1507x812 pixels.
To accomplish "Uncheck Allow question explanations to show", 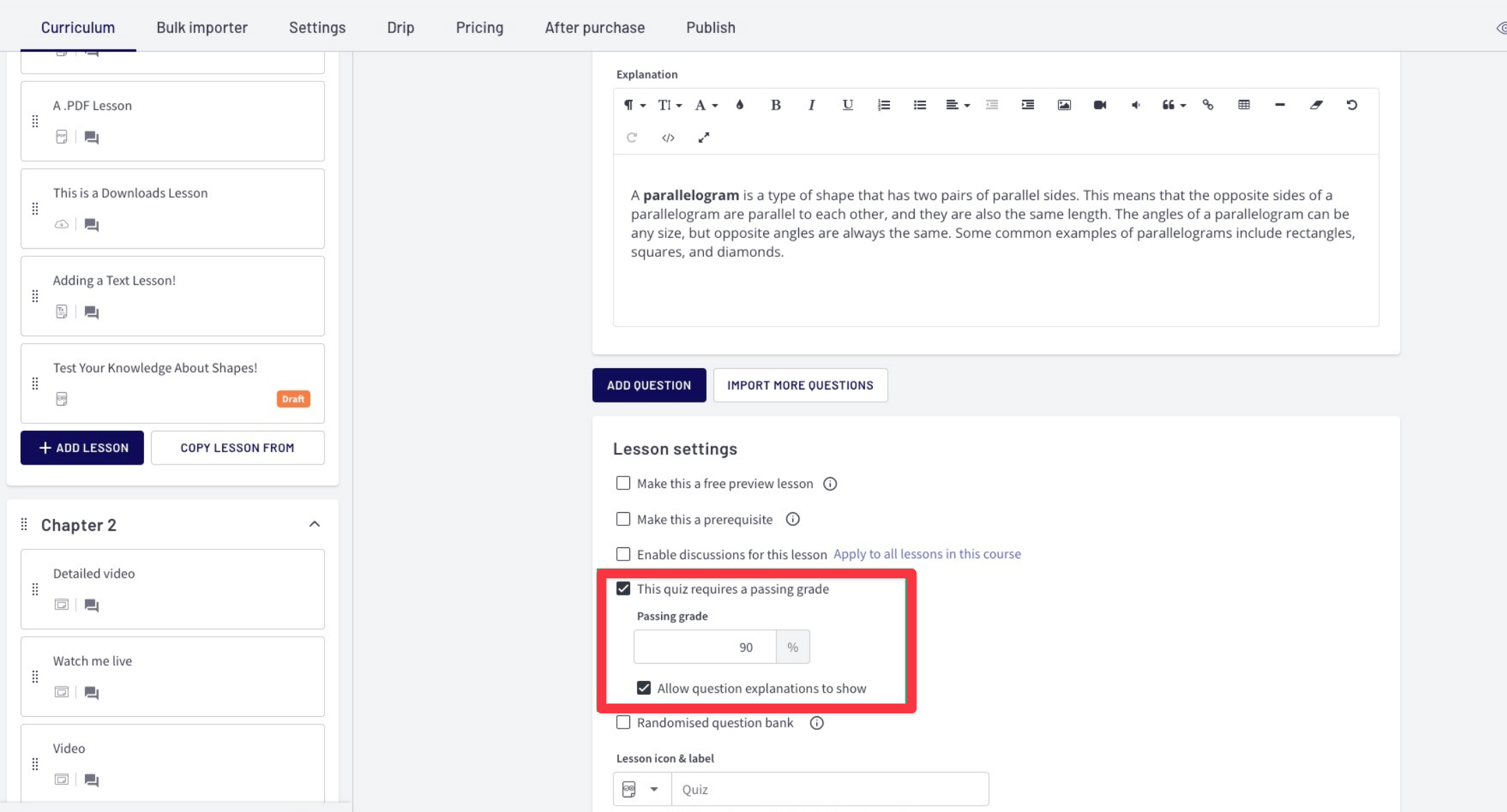I will click(644, 688).
